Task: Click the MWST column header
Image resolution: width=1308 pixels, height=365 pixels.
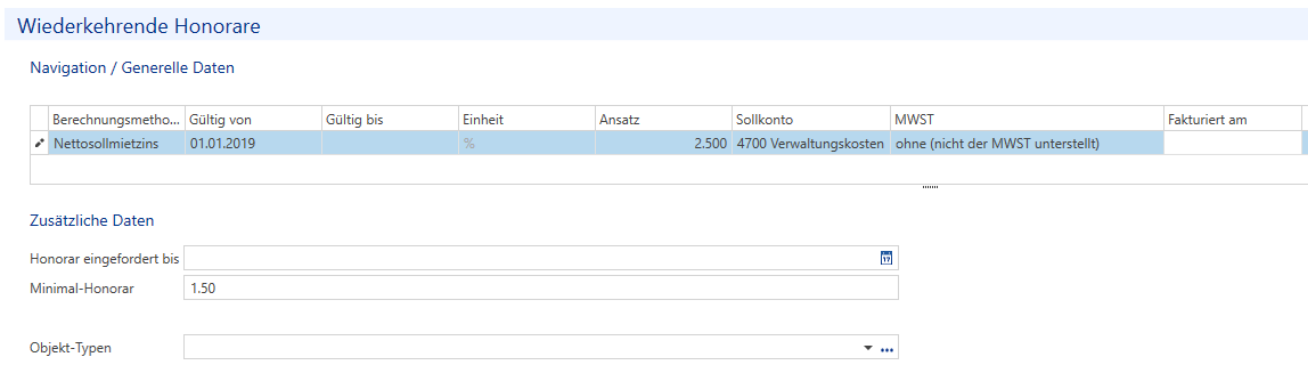Action: coord(1027,119)
